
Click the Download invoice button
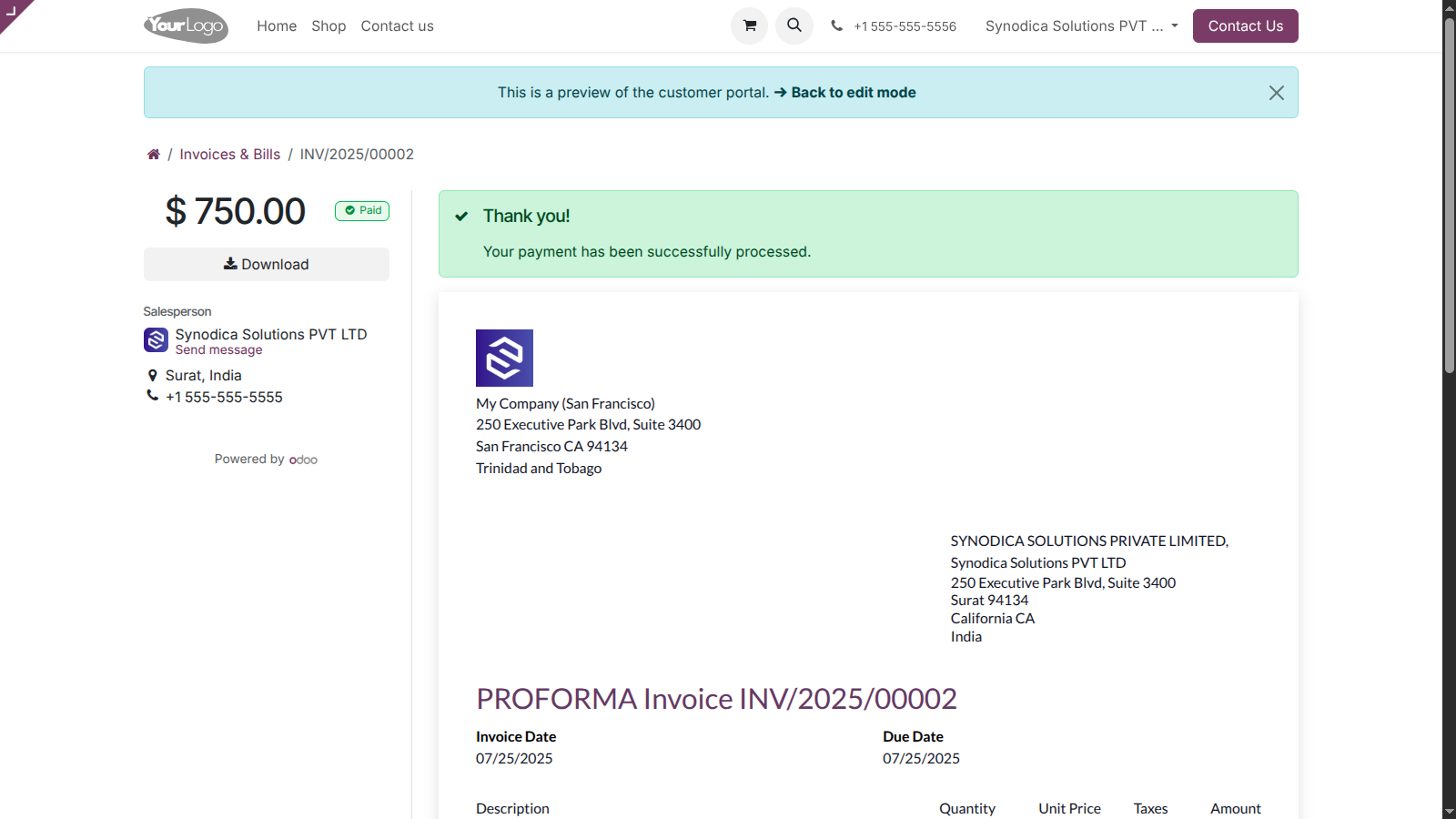[267, 264]
